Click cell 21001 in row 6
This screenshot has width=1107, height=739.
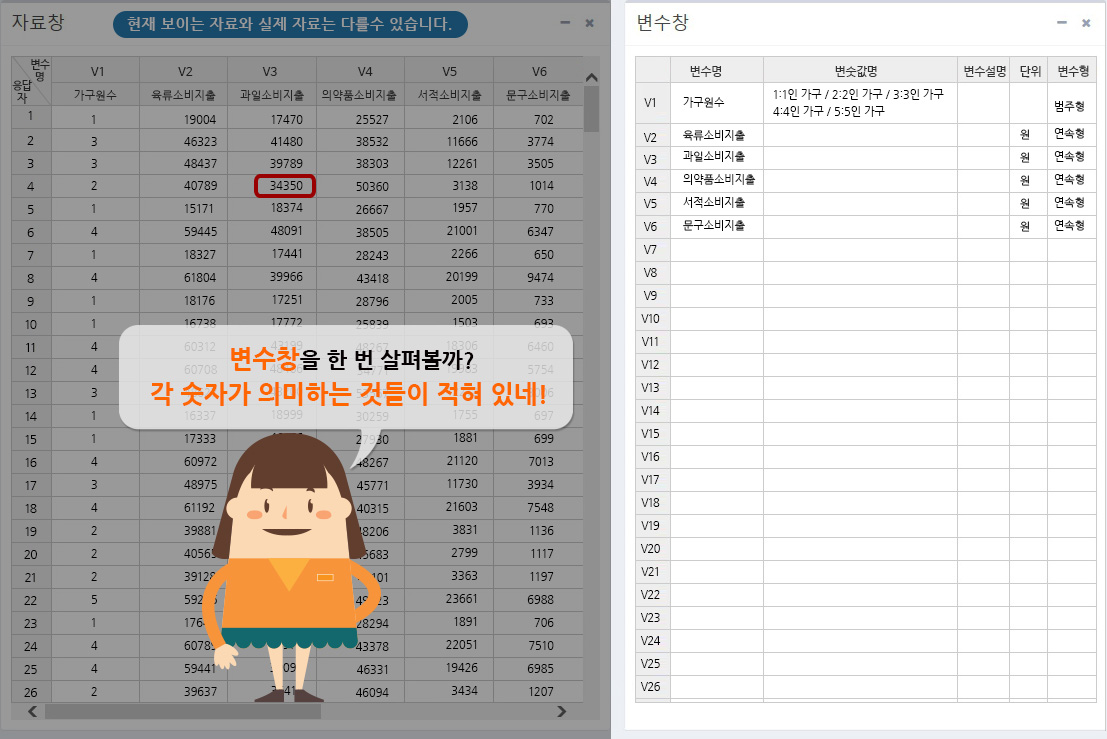point(462,231)
